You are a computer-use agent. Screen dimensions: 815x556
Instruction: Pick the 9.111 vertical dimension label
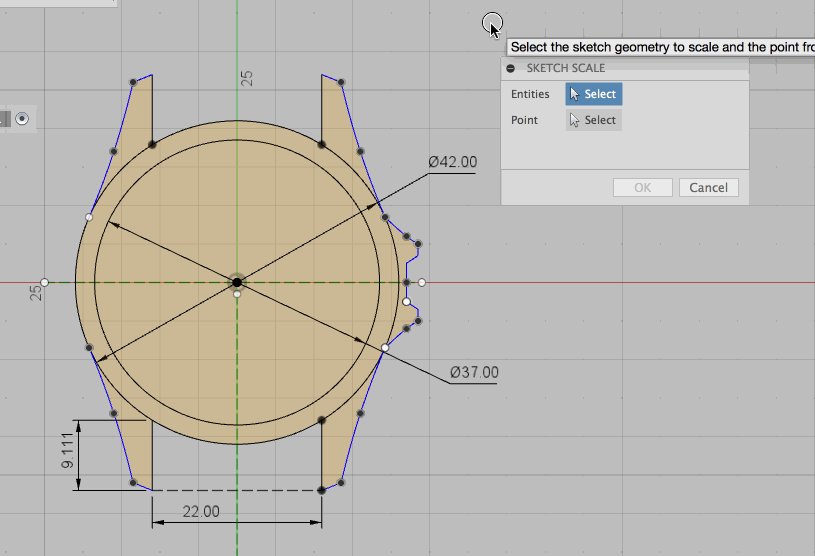point(67,452)
